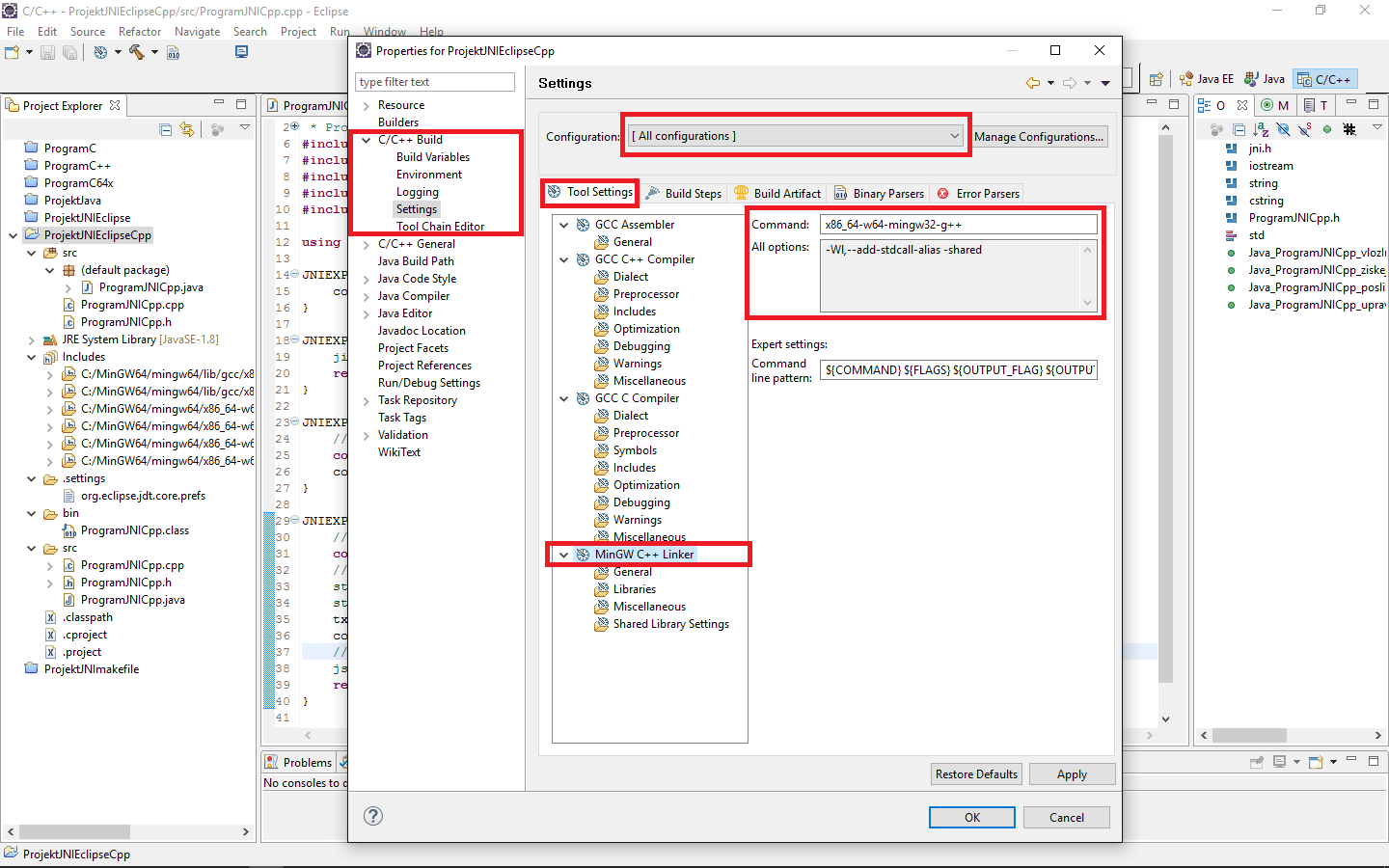1389x868 pixels.
Task: Collapse the GCC C++ Compiler section
Action: point(563,259)
